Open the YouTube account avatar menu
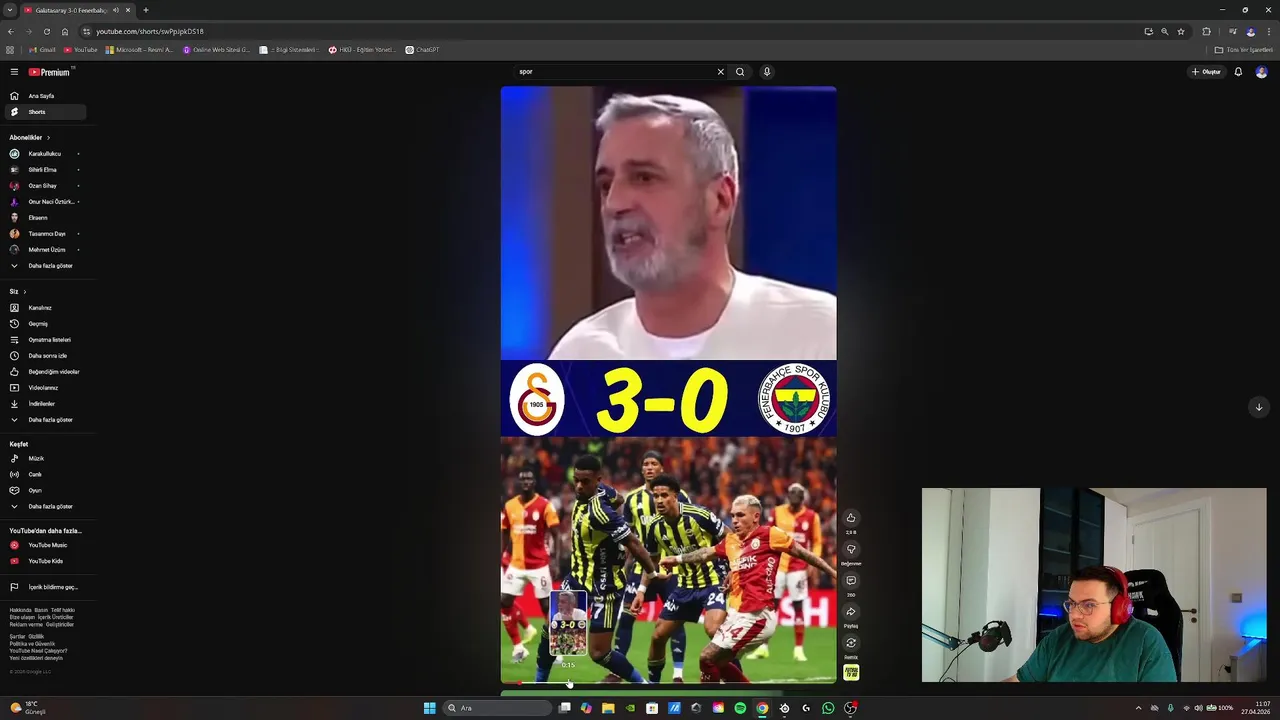This screenshot has height=720, width=1280. coord(1261,72)
